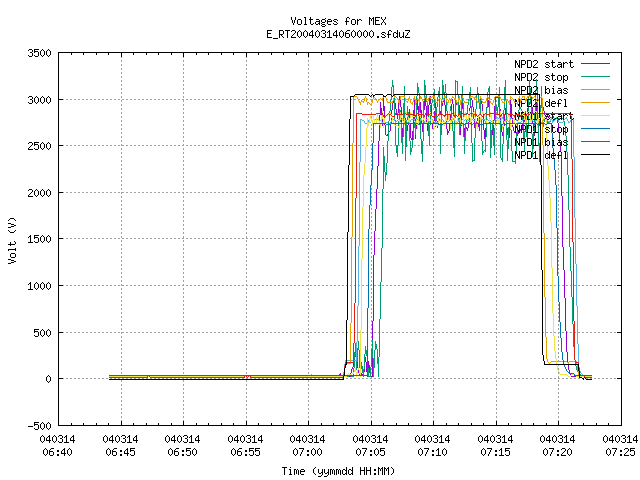Screen dimensions: 640x480
Task: Click the "NPD2 defl" legend label
Action: pos(541,103)
